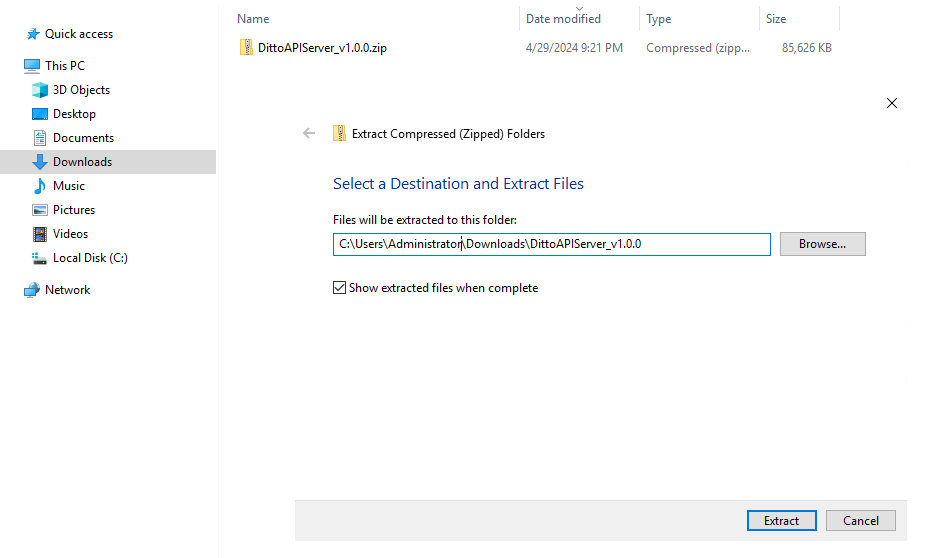Open the 3D Objects cube icon
The width and height of the screenshot is (925, 558).
tap(40, 90)
